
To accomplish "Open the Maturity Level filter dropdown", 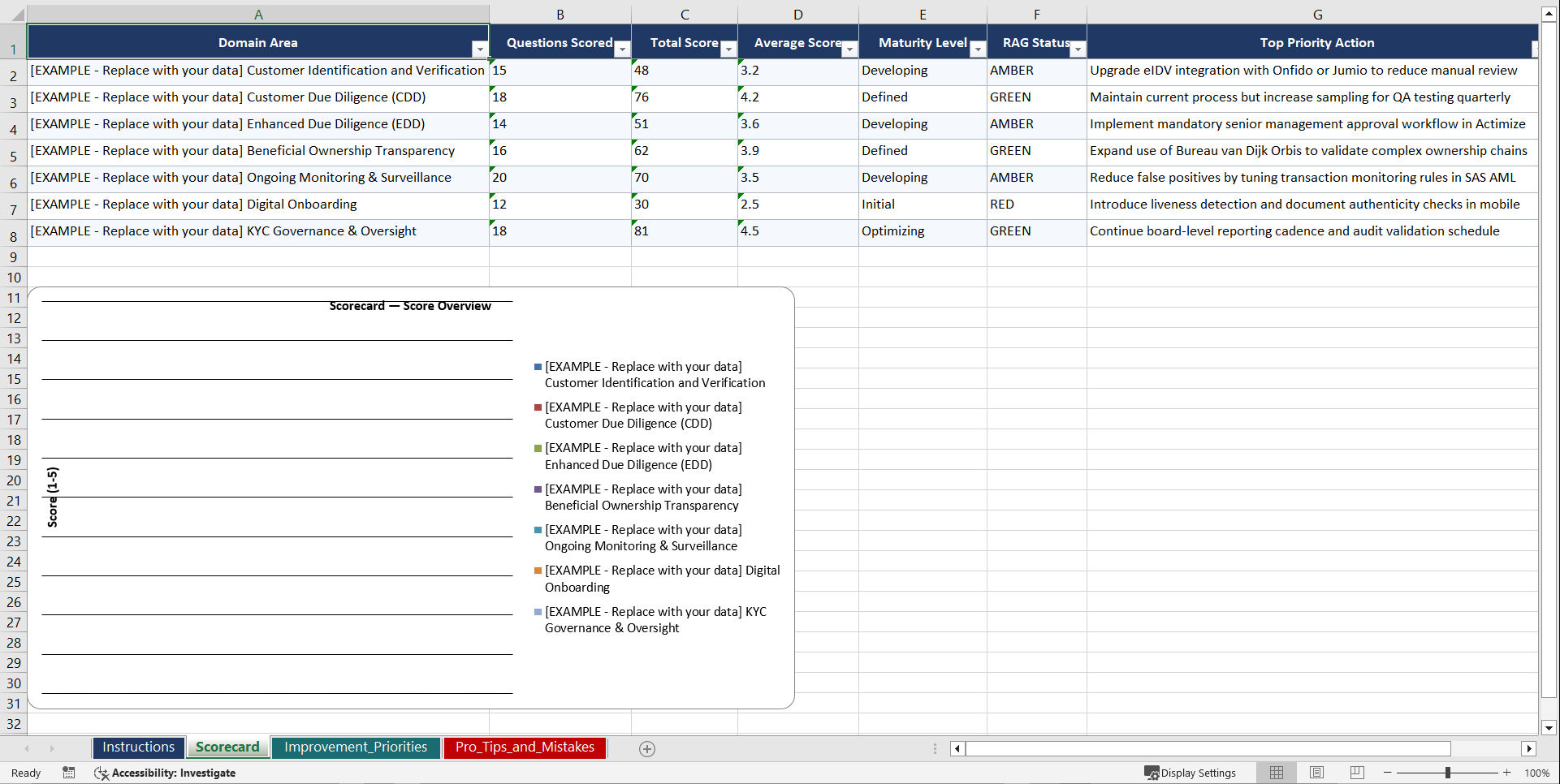I will (x=977, y=50).
